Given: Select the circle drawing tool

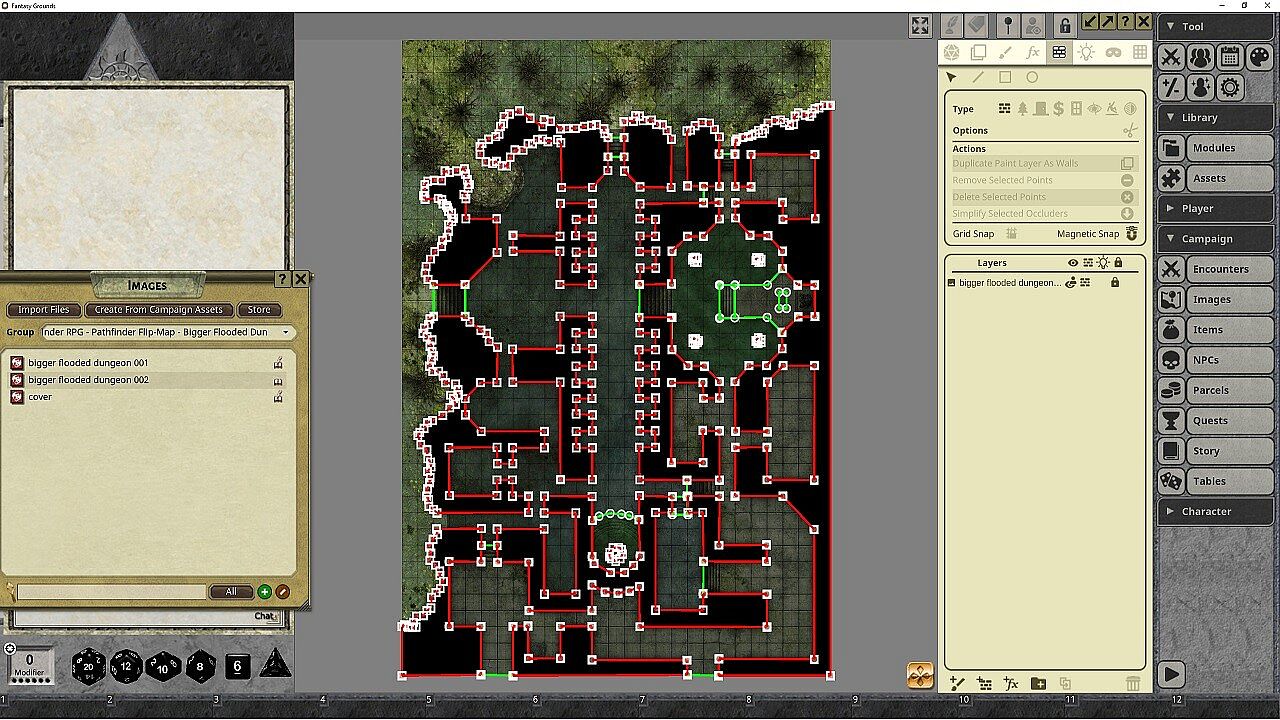Looking at the screenshot, I should [1032, 77].
